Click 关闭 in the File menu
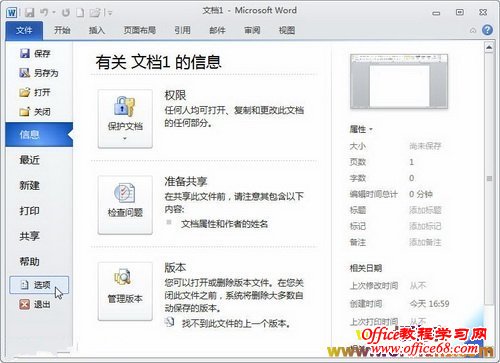 tap(35, 112)
